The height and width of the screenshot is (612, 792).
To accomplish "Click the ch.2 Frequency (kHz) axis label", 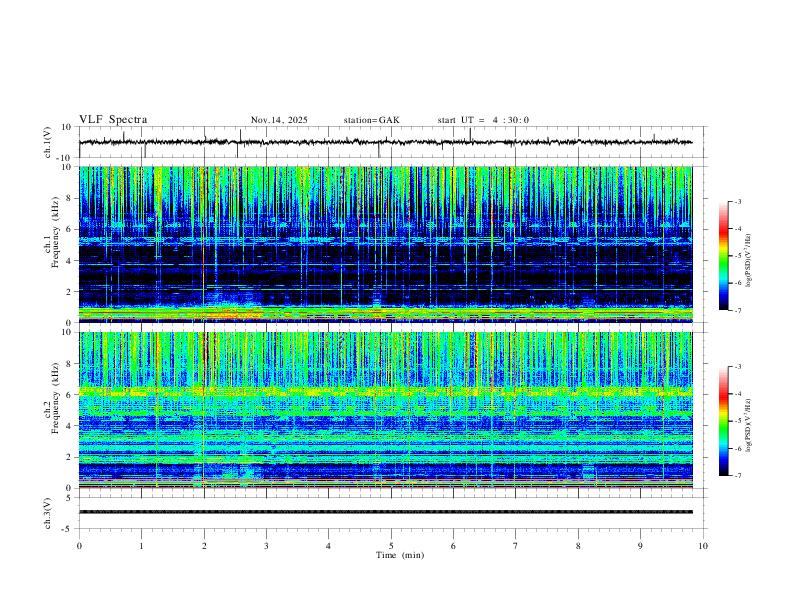I will pos(52,398).
